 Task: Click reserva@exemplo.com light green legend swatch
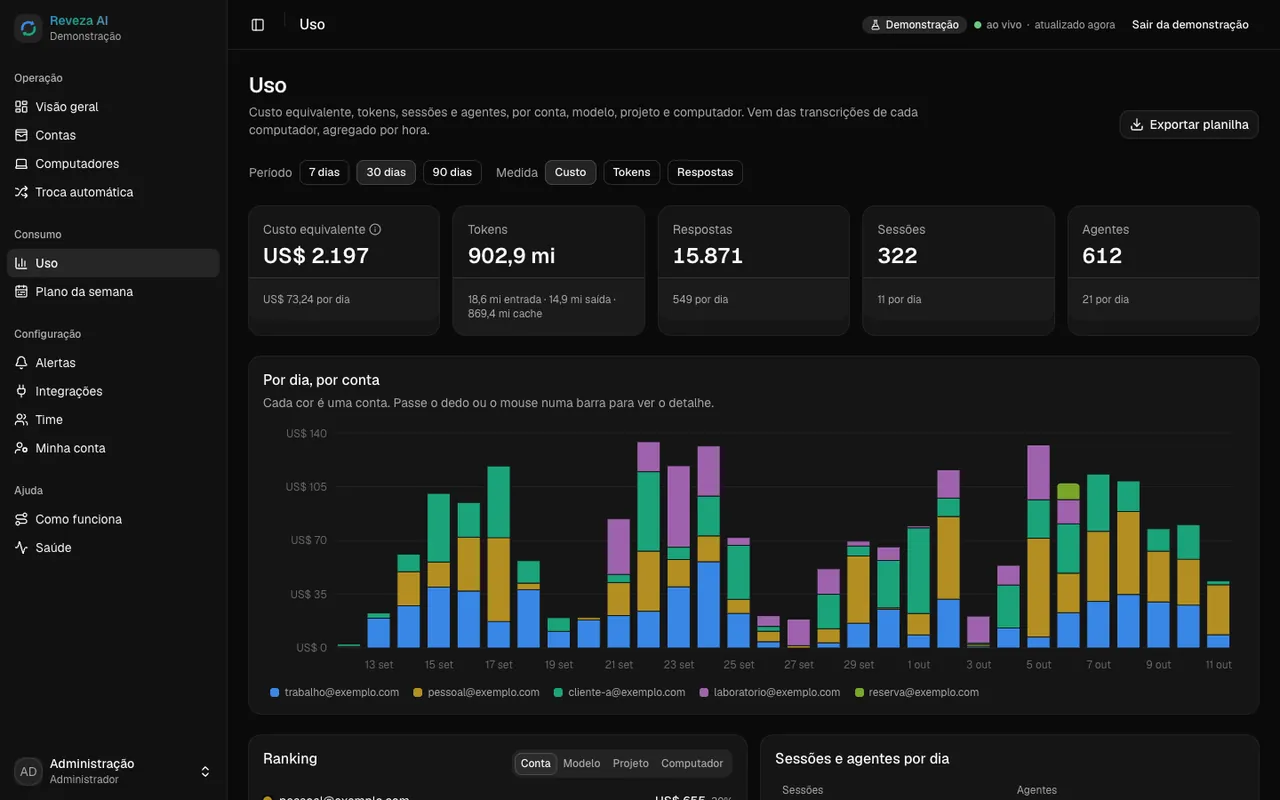pos(860,692)
